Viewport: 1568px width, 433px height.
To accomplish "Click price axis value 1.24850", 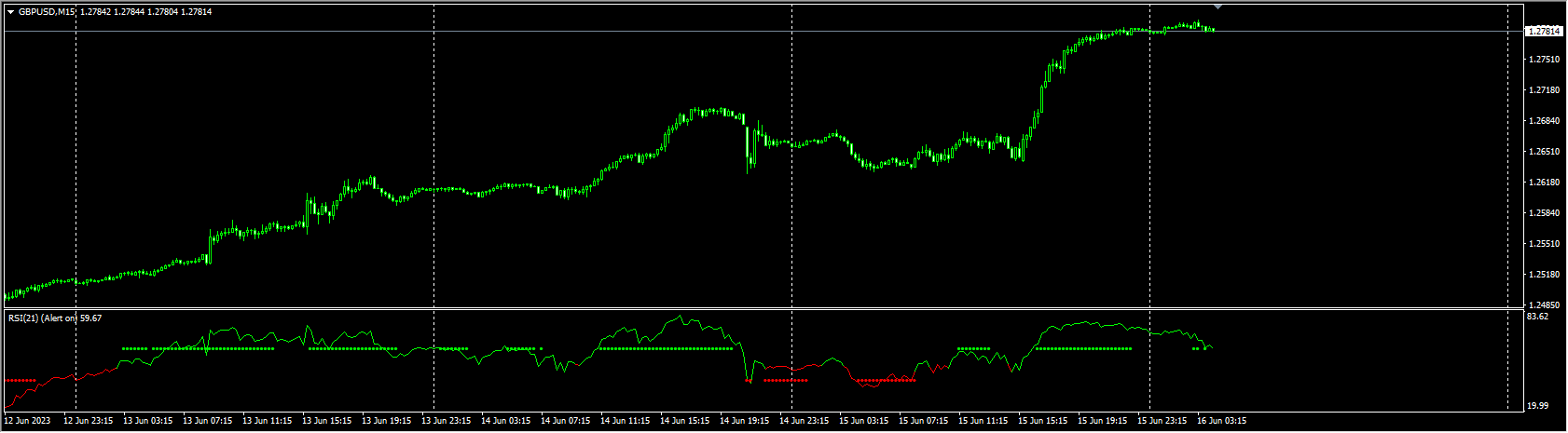I will (1544, 305).
